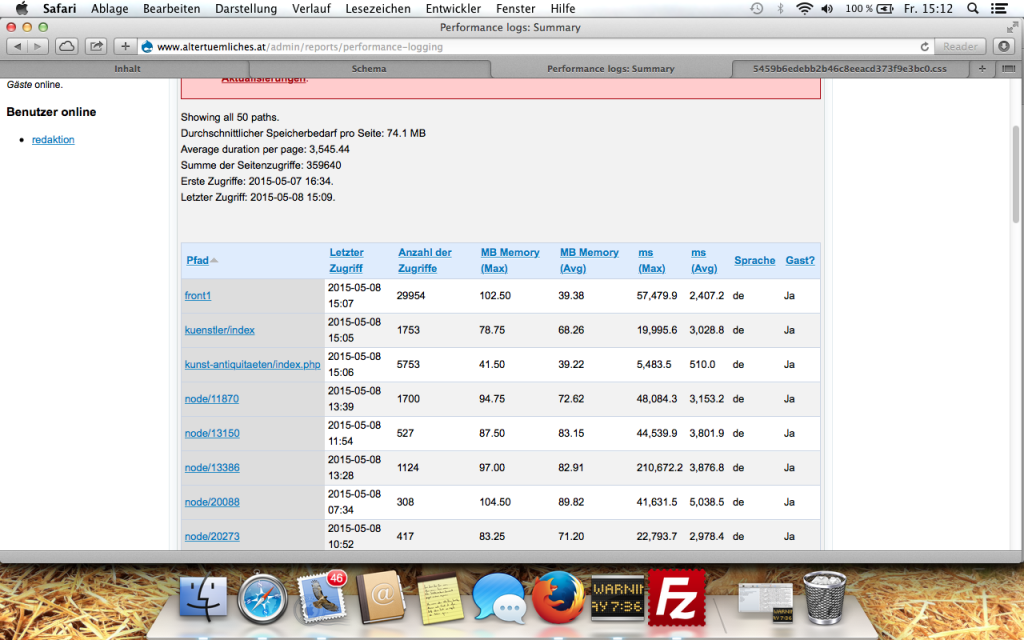The height and width of the screenshot is (640, 1024).
Task: Open the Downloads button in Safari toolbar
Action: (x=1004, y=46)
